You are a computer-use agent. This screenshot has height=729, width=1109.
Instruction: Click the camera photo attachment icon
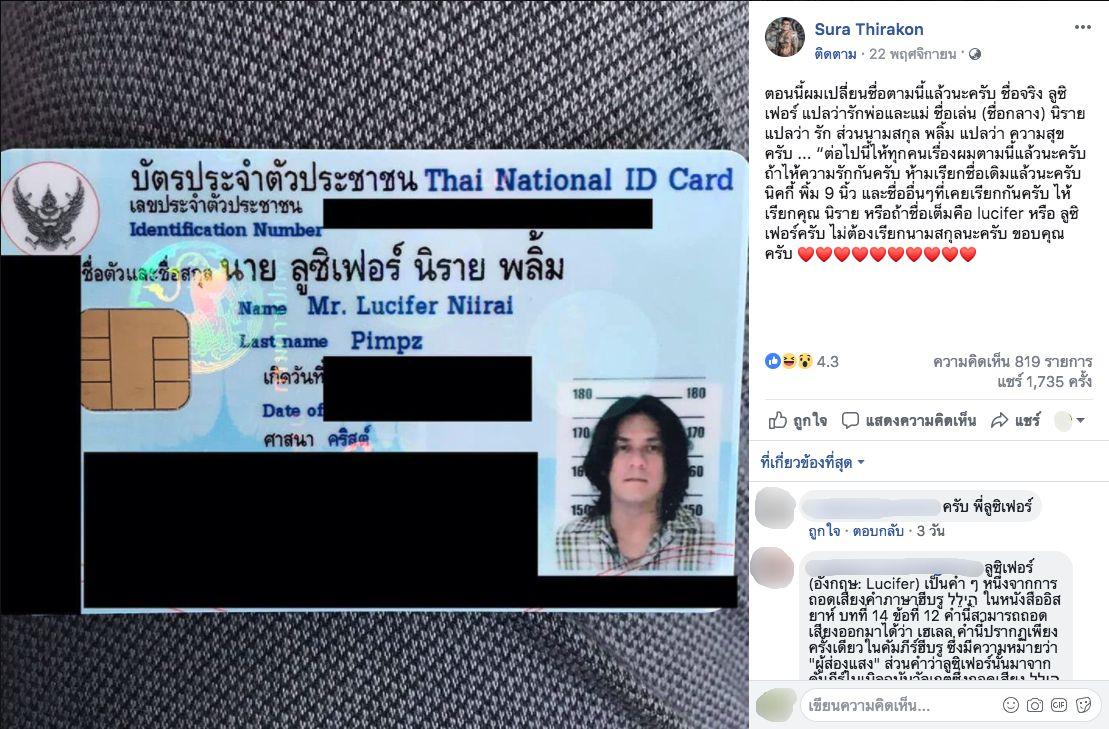tap(1035, 705)
